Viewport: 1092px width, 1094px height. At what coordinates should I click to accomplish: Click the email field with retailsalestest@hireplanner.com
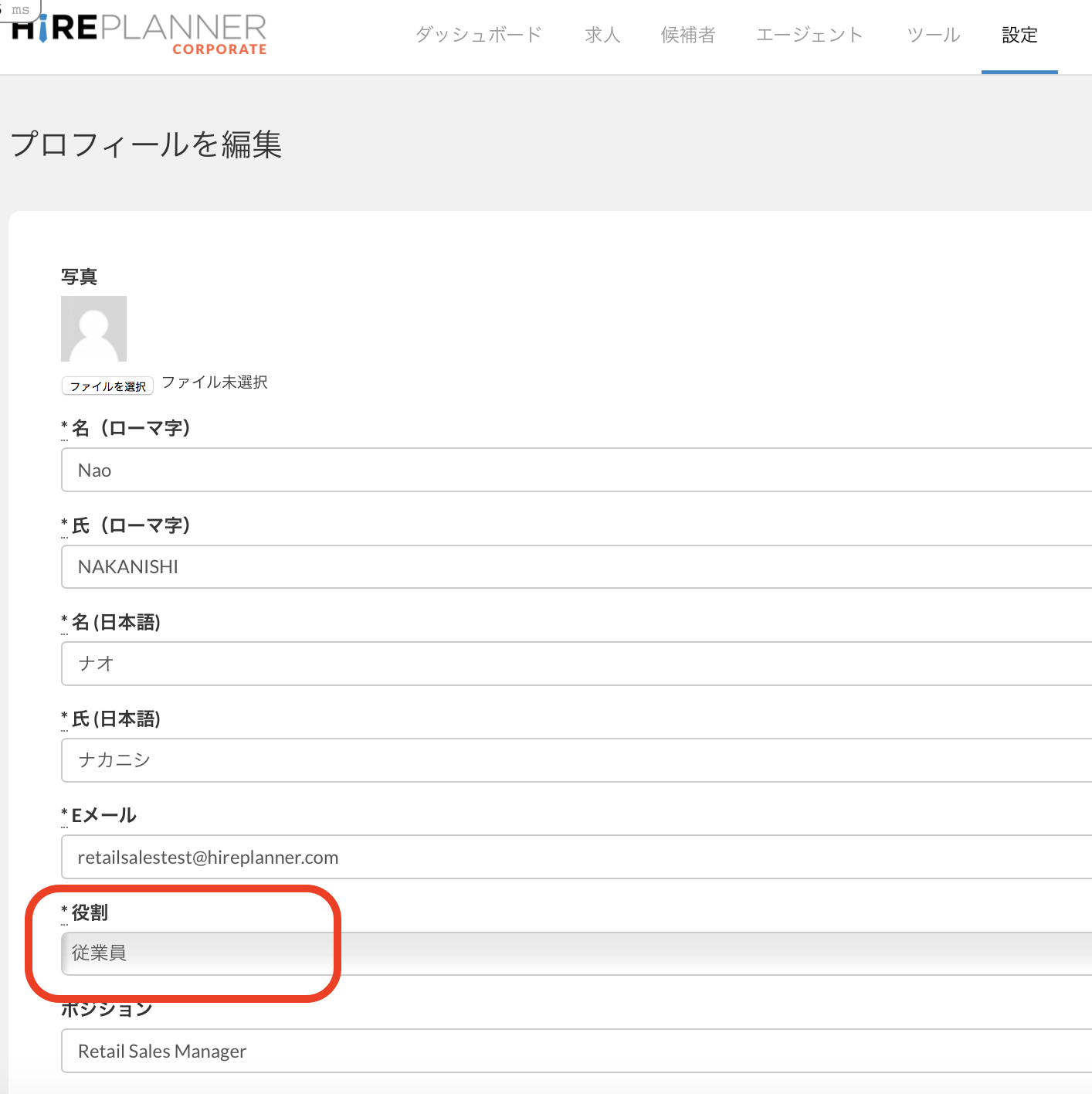coord(575,857)
